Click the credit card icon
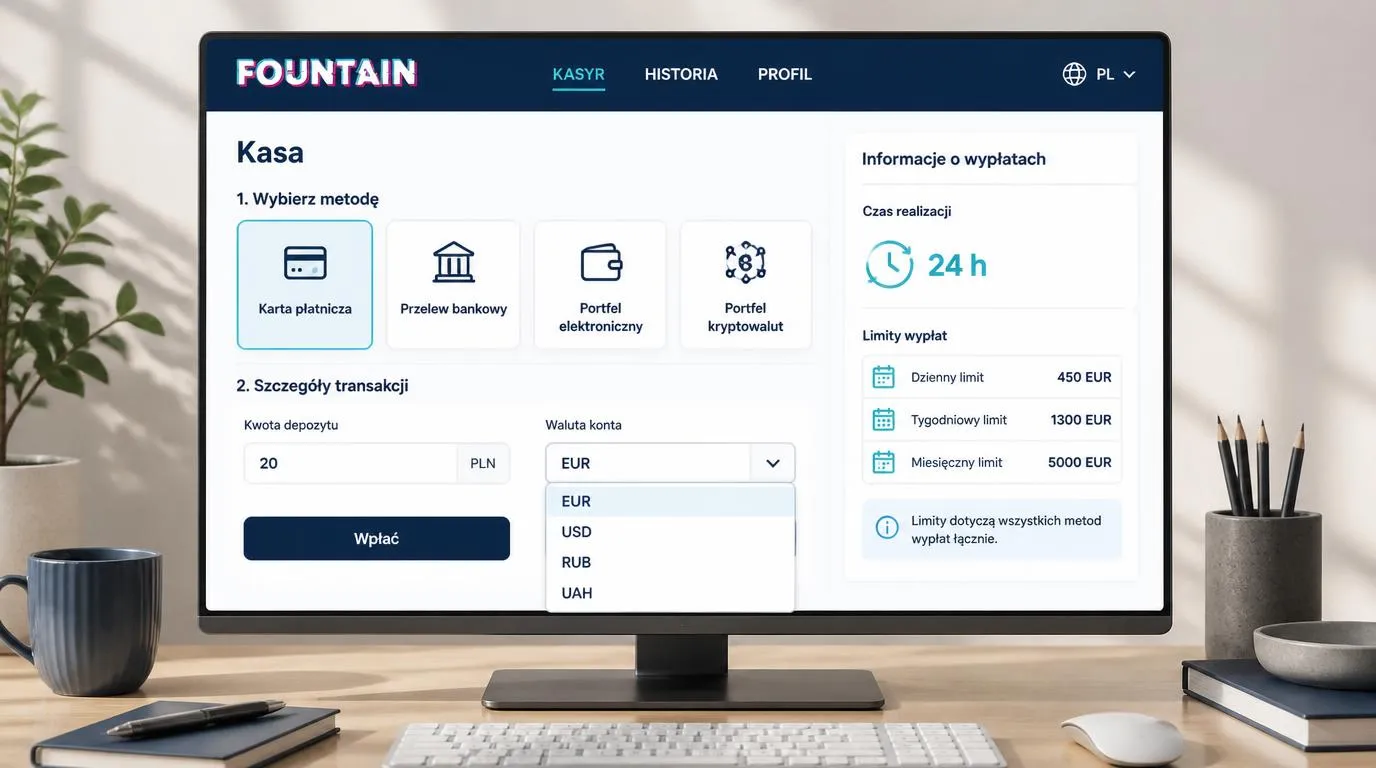Image resolution: width=1376 pixels, height=768 pixels. tap(305, 263)
